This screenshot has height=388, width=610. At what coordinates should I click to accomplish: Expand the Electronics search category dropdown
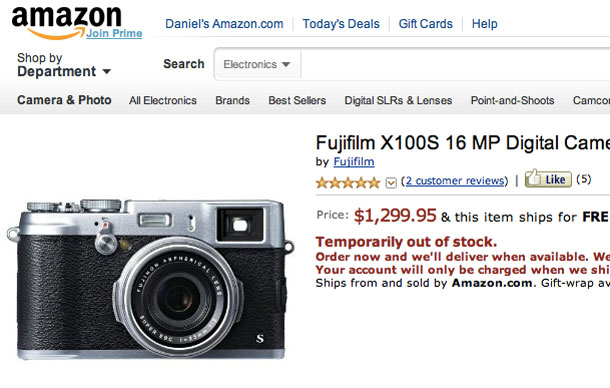click(257, 64)
